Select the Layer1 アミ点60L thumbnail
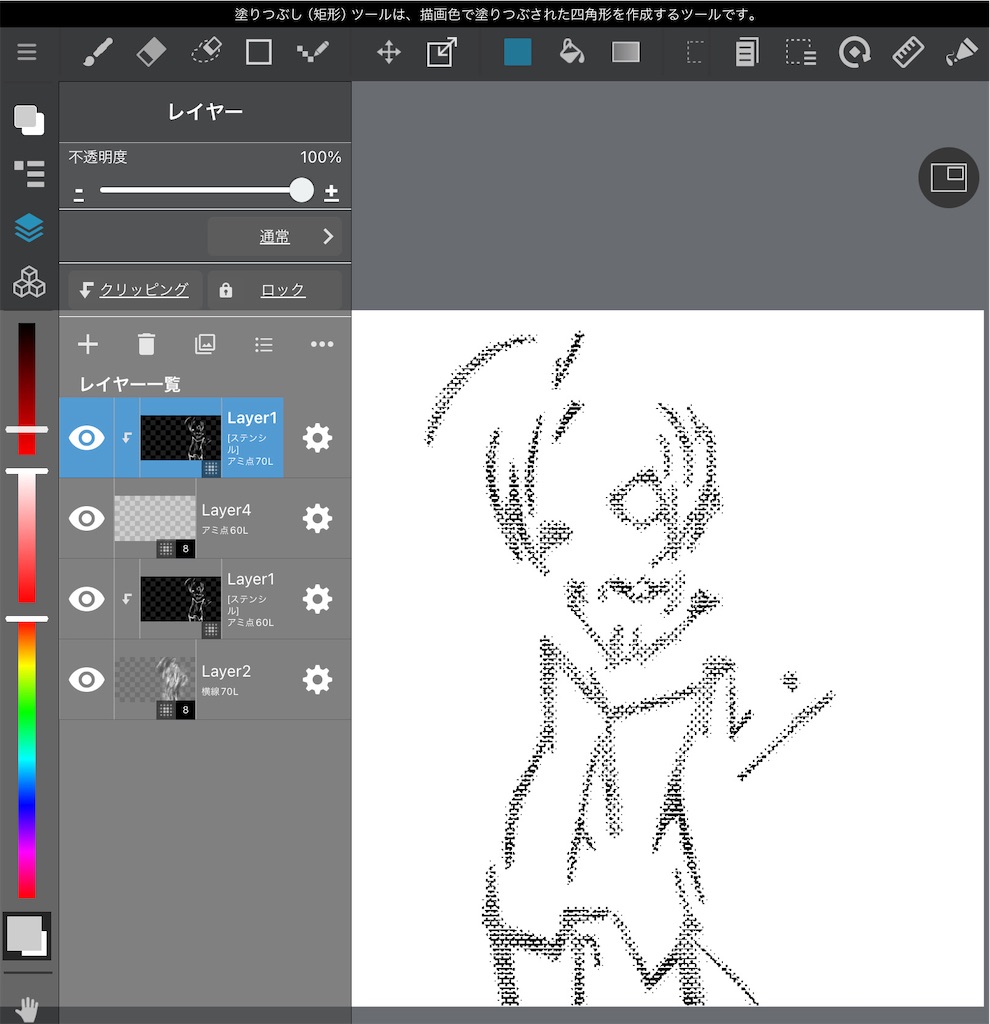This screenshot has width=990, height=1024. click(x=181, y=599)
